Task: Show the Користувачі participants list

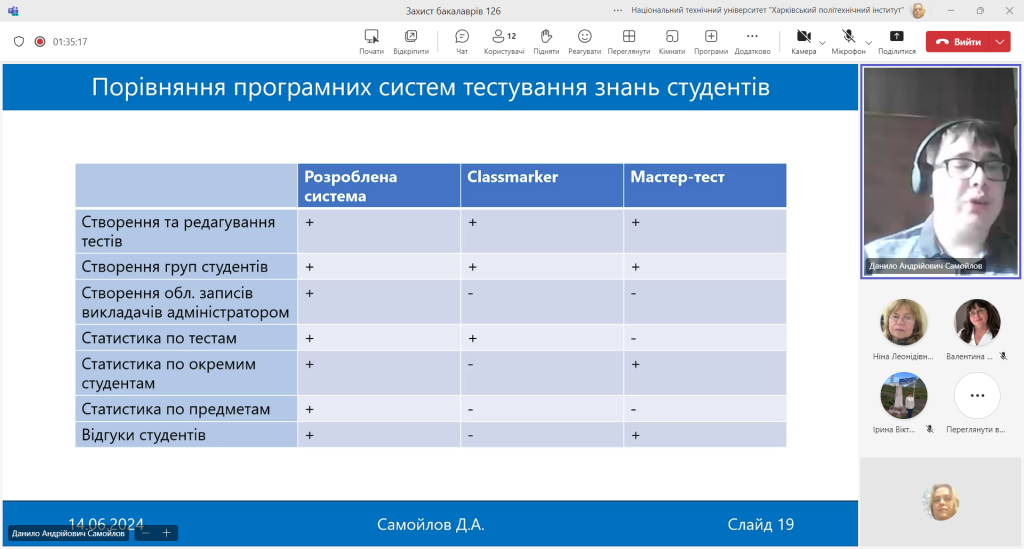Action: pos(504,37)
